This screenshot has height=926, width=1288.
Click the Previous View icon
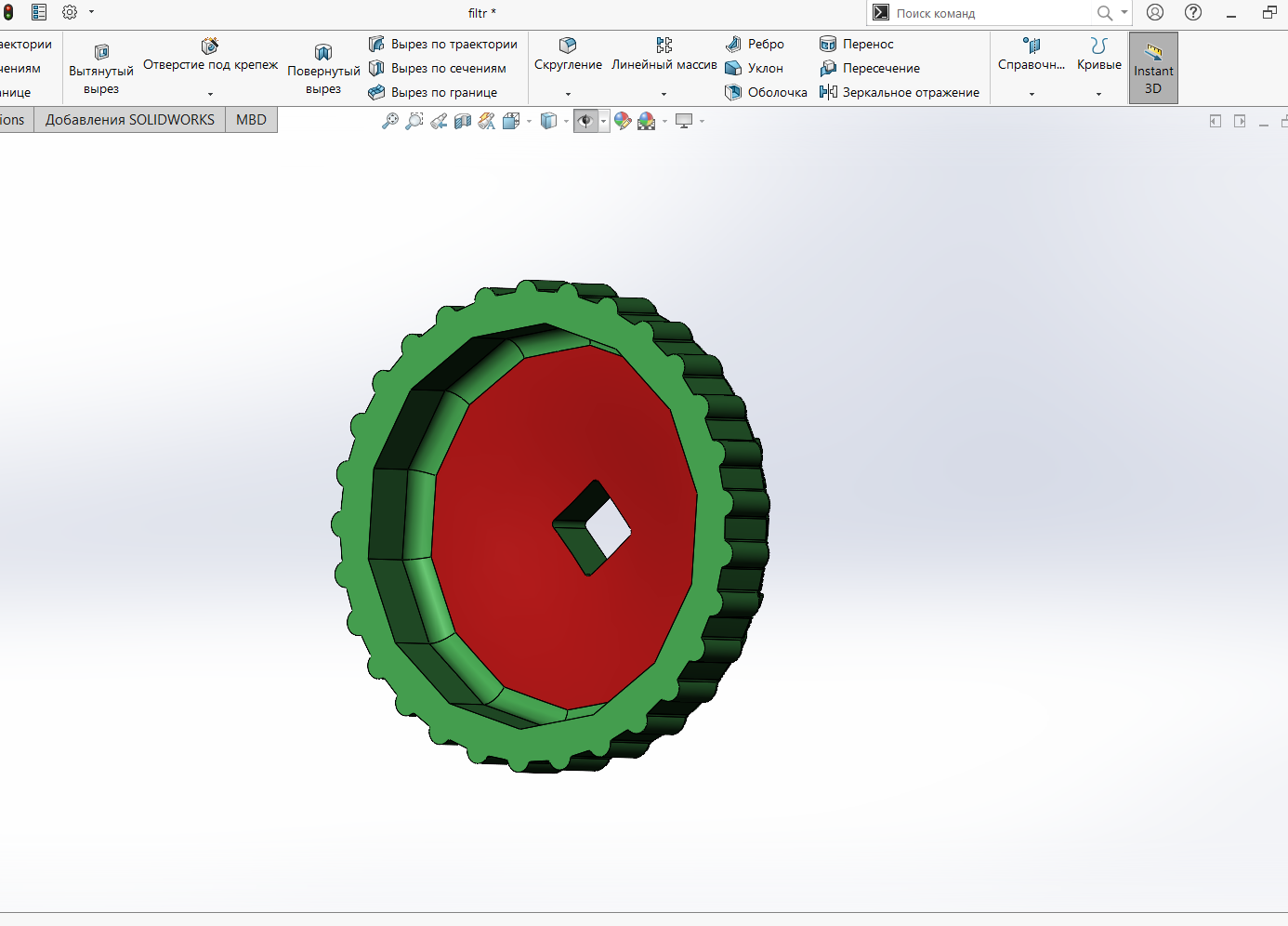pos(439,121)
